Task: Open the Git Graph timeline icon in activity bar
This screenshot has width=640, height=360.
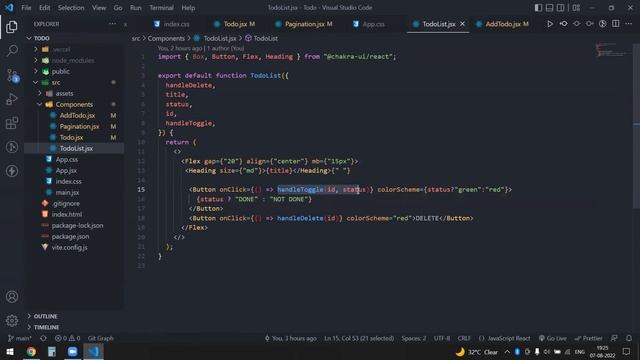Action: [12, 147]
